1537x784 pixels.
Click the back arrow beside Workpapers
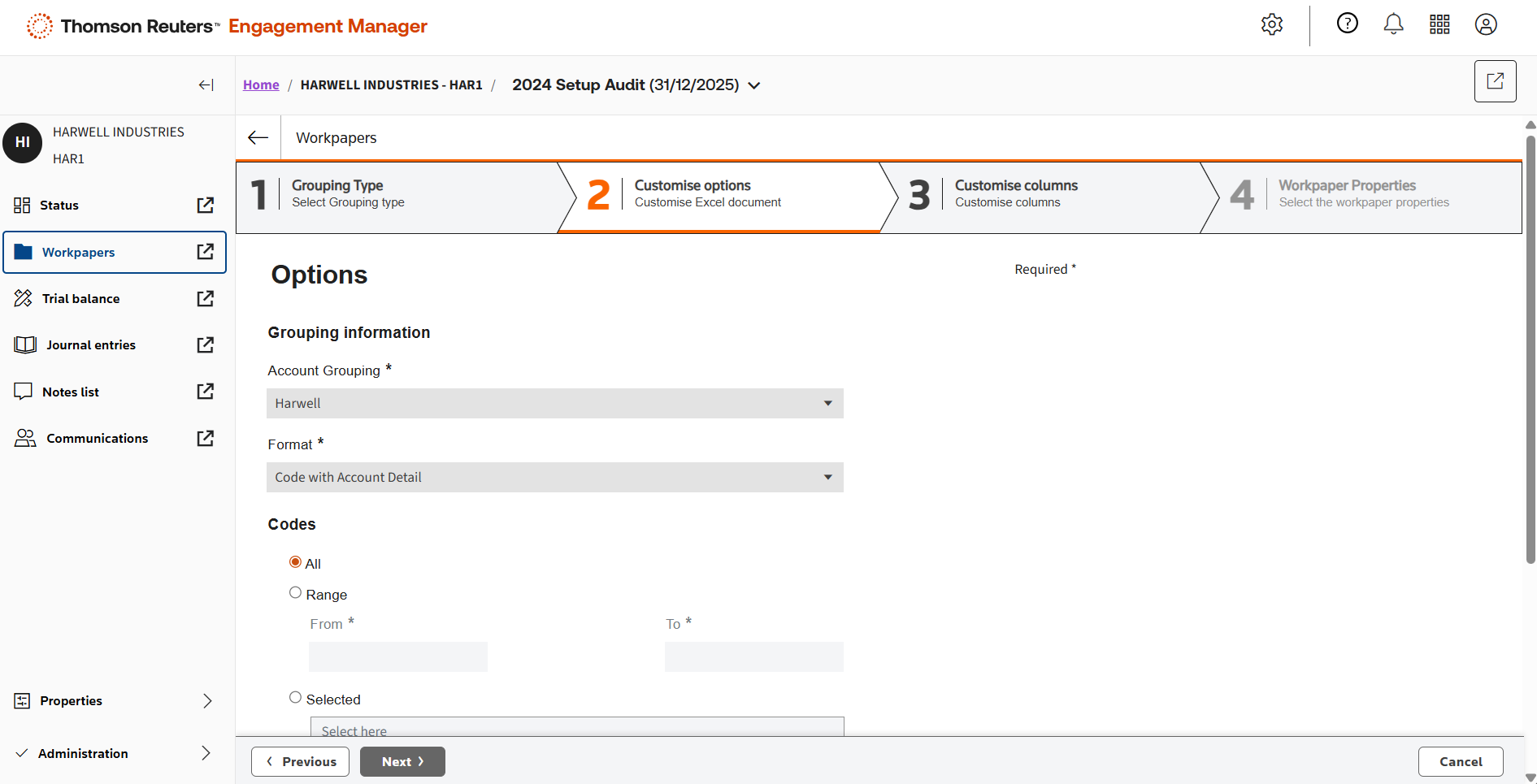258,138
